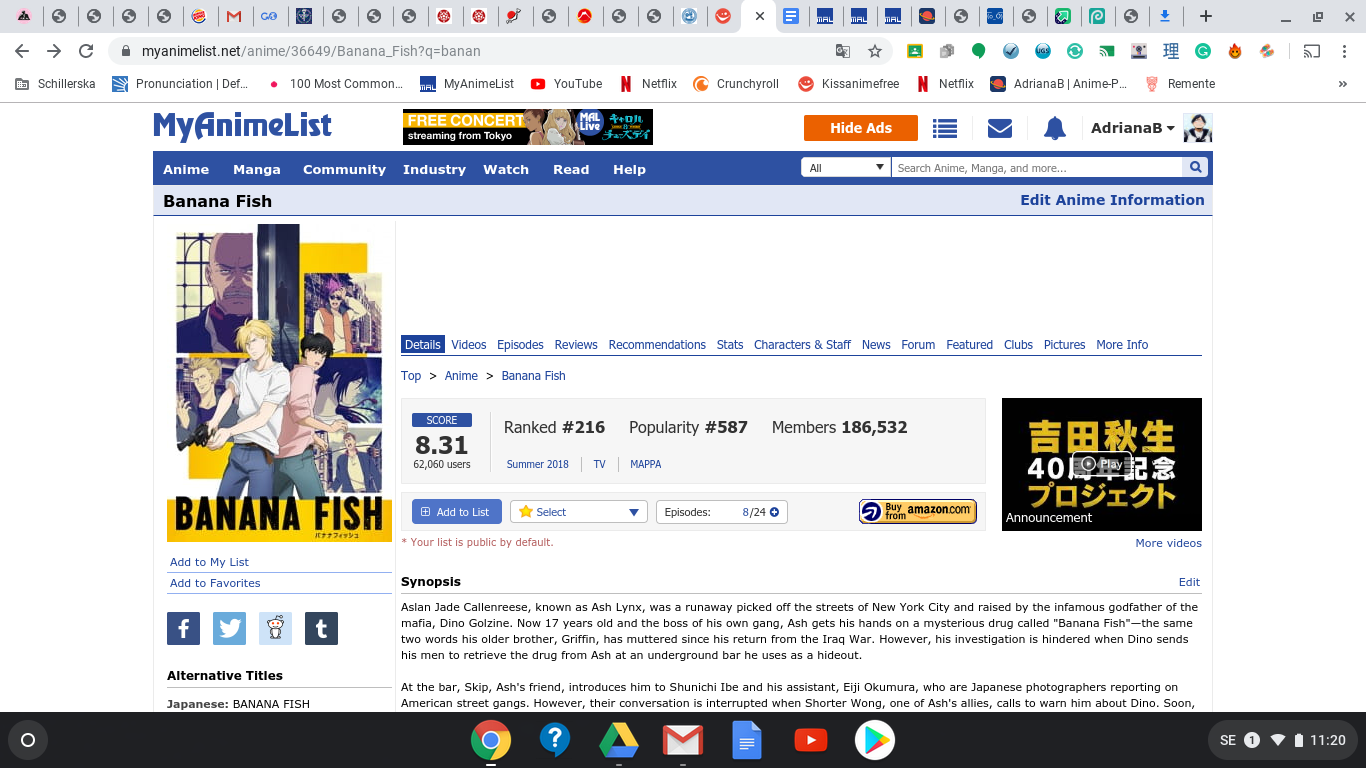The height and width of the screenshot is (768, 1366).
Task: Share on Facebook icon
Action: (183, 628)
